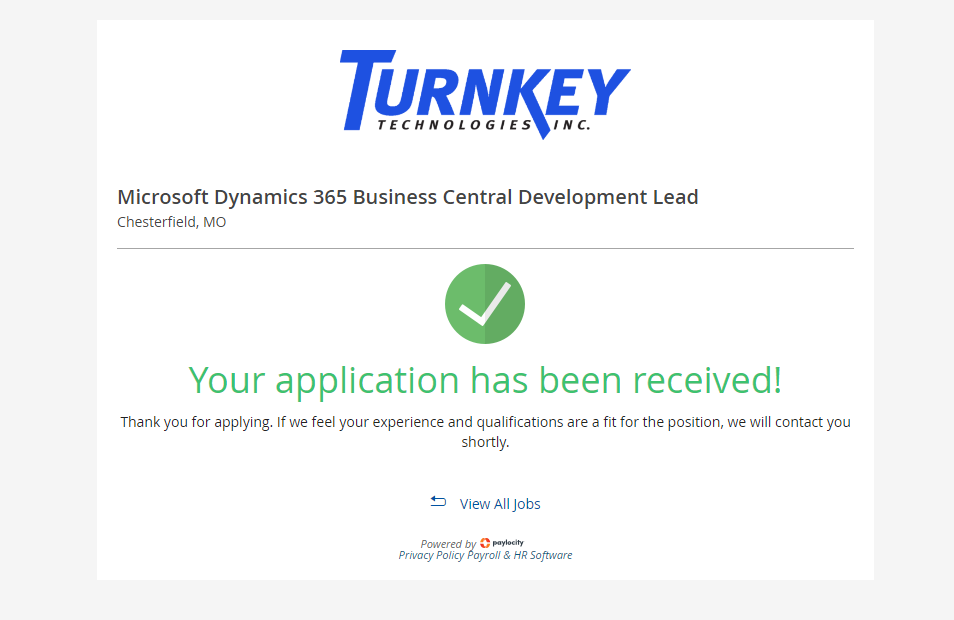Click the orange Paylocity logo symbol
This screenshot has height=620, width=954.
[485, 543]
